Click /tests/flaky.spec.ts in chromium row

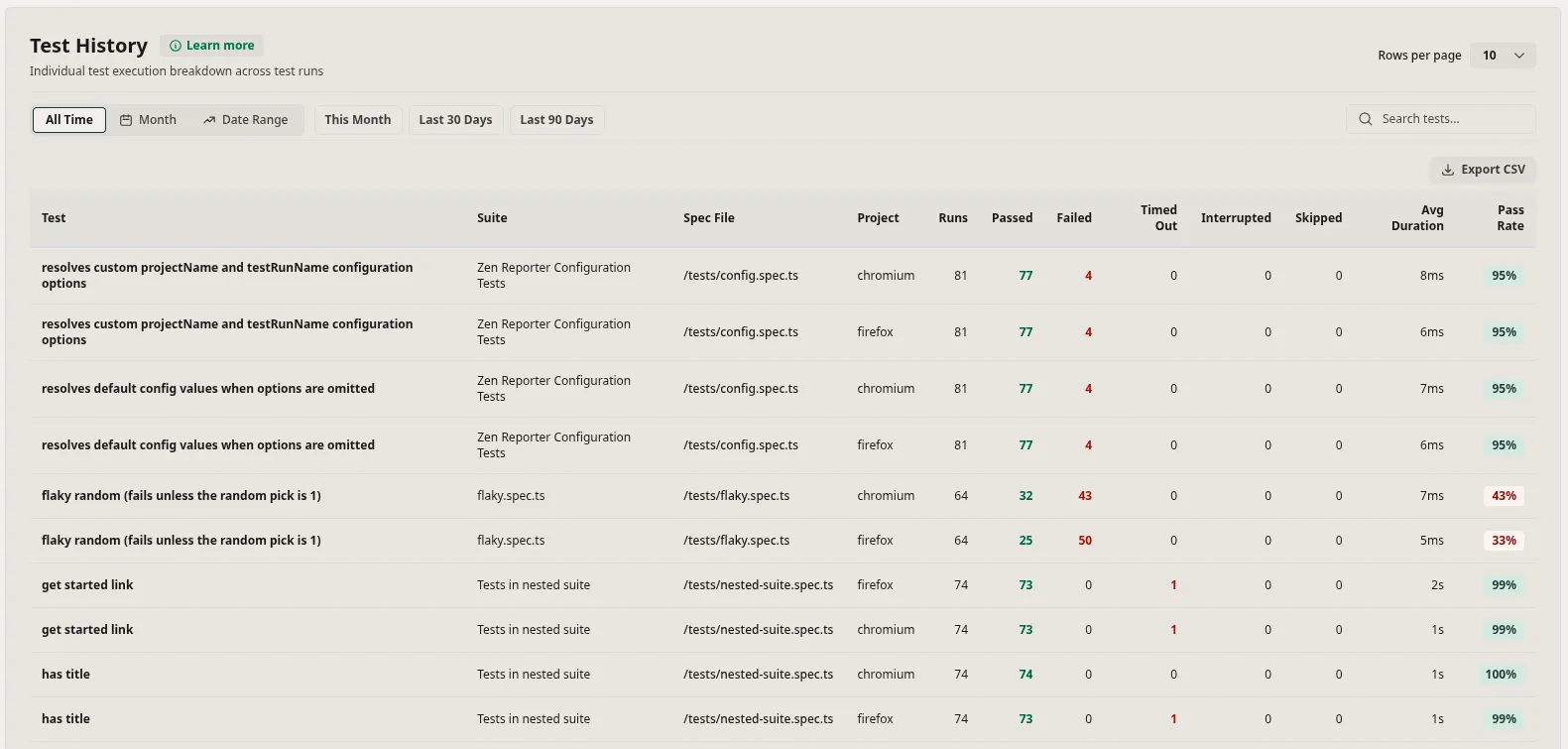[x=737, y=496]
